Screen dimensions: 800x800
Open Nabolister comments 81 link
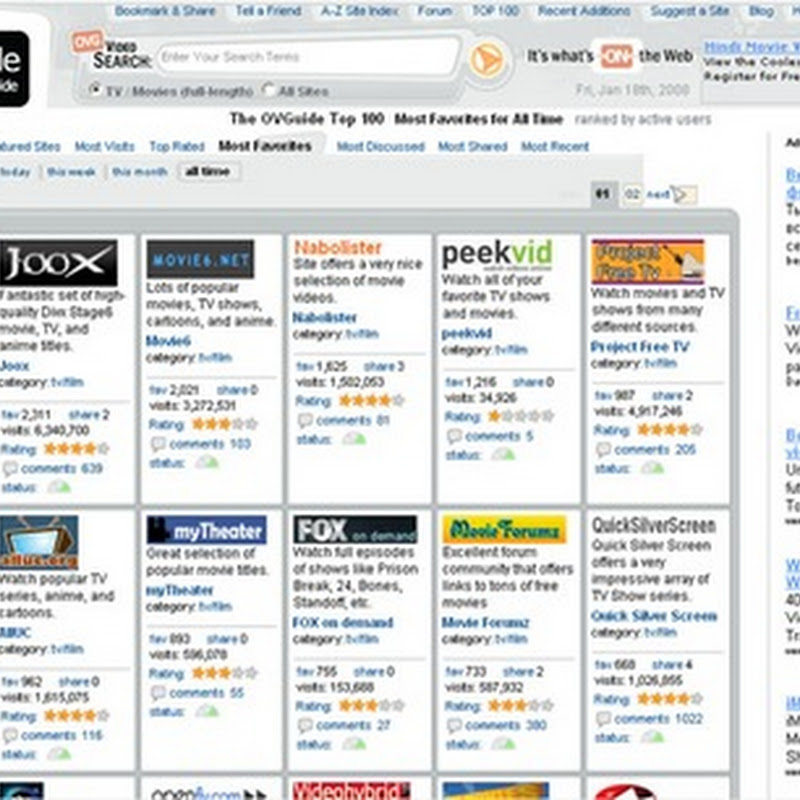(353, 420)
